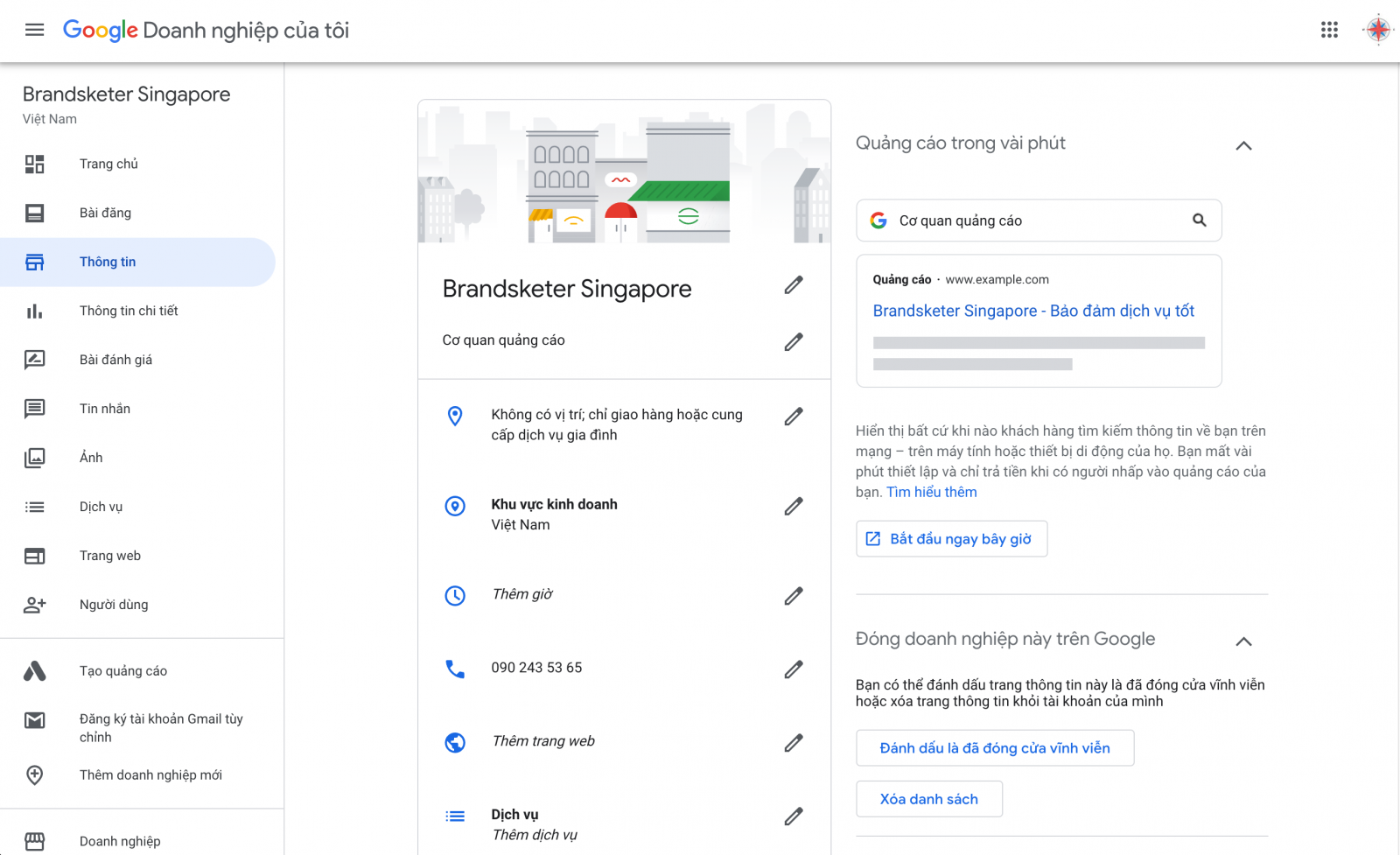Click the Thông tin chi tiết bar chart icon
Viewport: 1400px width, 855px height.
click(x=34, y=311)
